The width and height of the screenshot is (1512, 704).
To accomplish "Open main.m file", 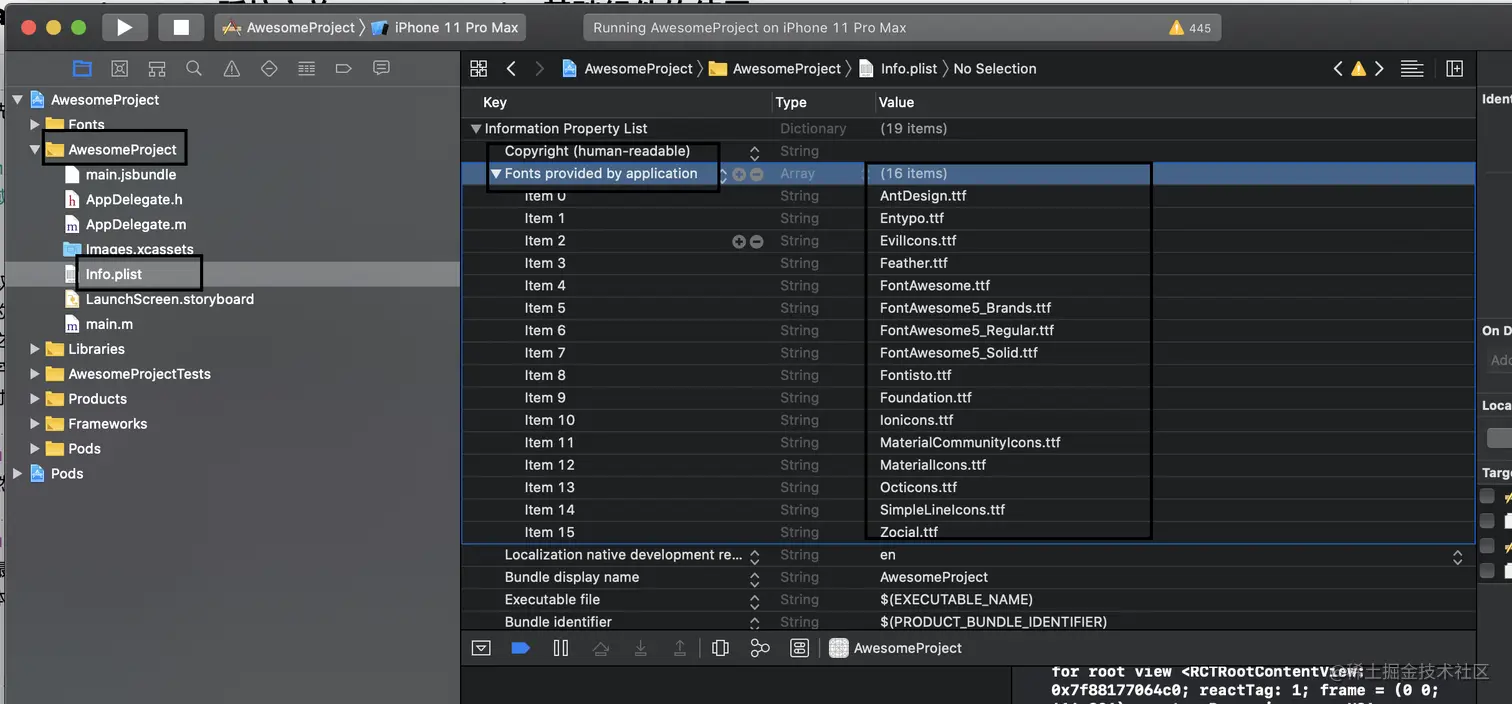I will pyautogui.click(x=109, y=324).
